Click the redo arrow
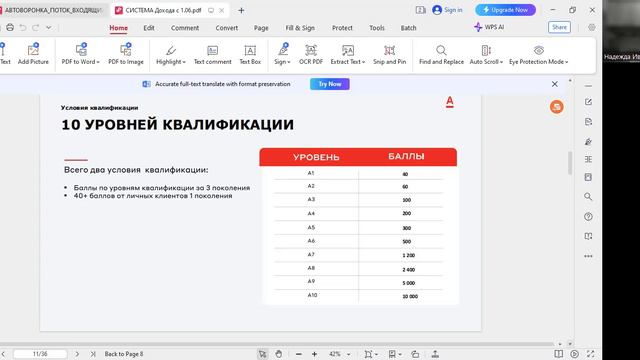640x360 pixels. click(x=36, y=27)
